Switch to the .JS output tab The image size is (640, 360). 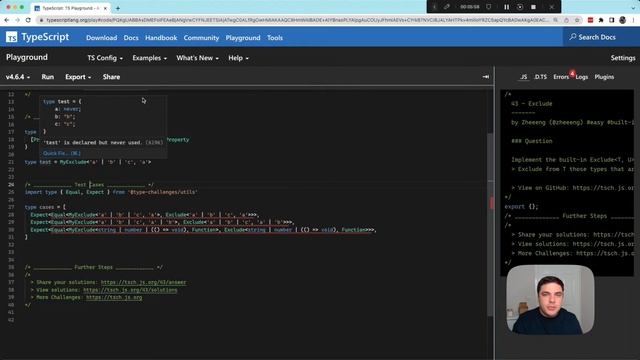[x=524, y=77]
